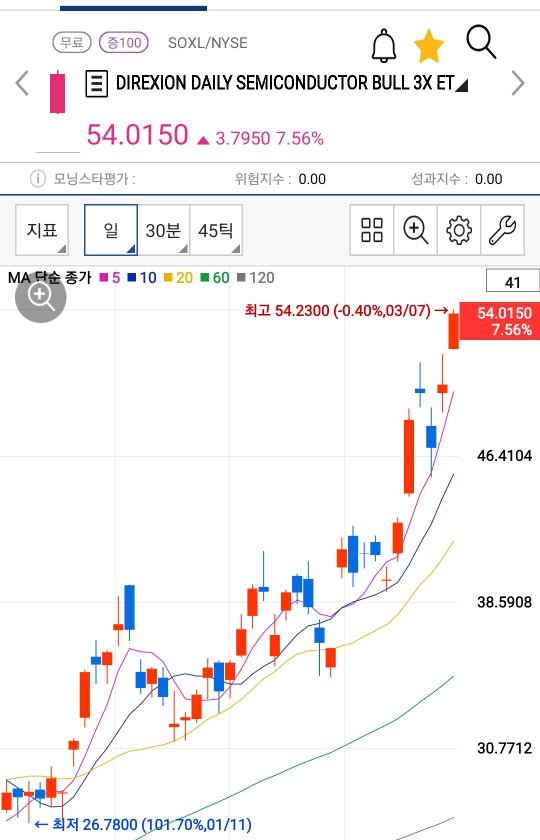Tap the 무료 badge
Image resolution: width=540 pixels, height=840 pixels.
(72, 42)
